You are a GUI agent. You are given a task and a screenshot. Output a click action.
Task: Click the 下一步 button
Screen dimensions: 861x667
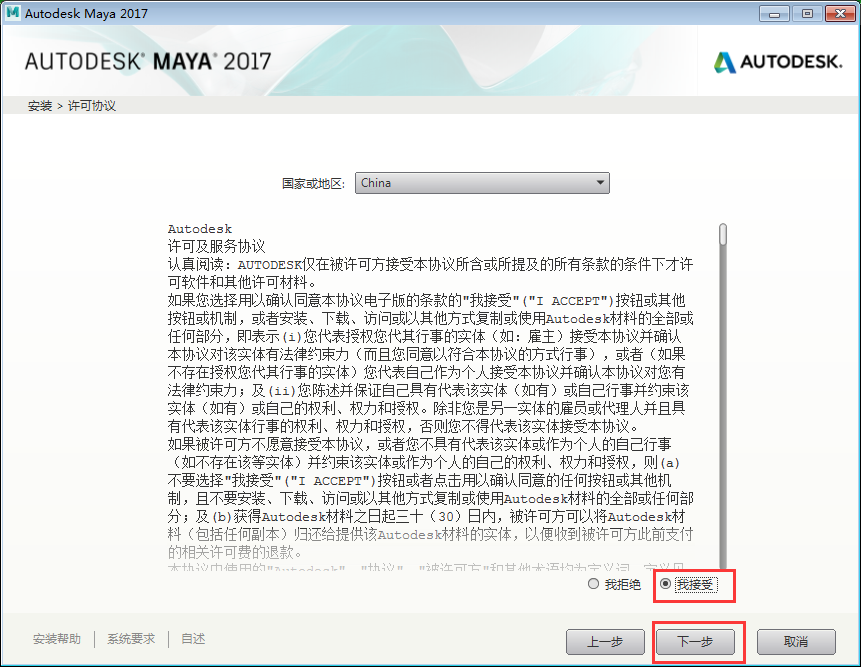[x=695, y=642]
